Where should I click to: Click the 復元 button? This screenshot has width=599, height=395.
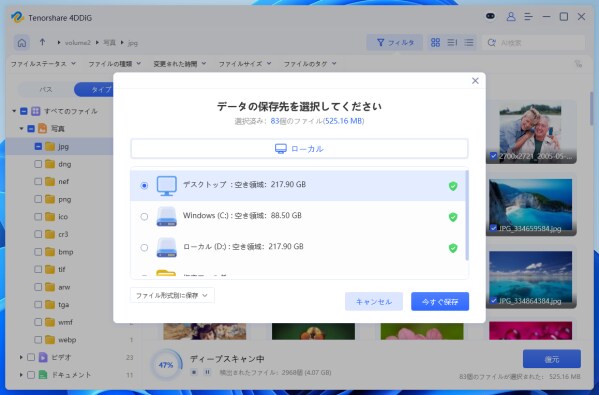click(552, 359)
